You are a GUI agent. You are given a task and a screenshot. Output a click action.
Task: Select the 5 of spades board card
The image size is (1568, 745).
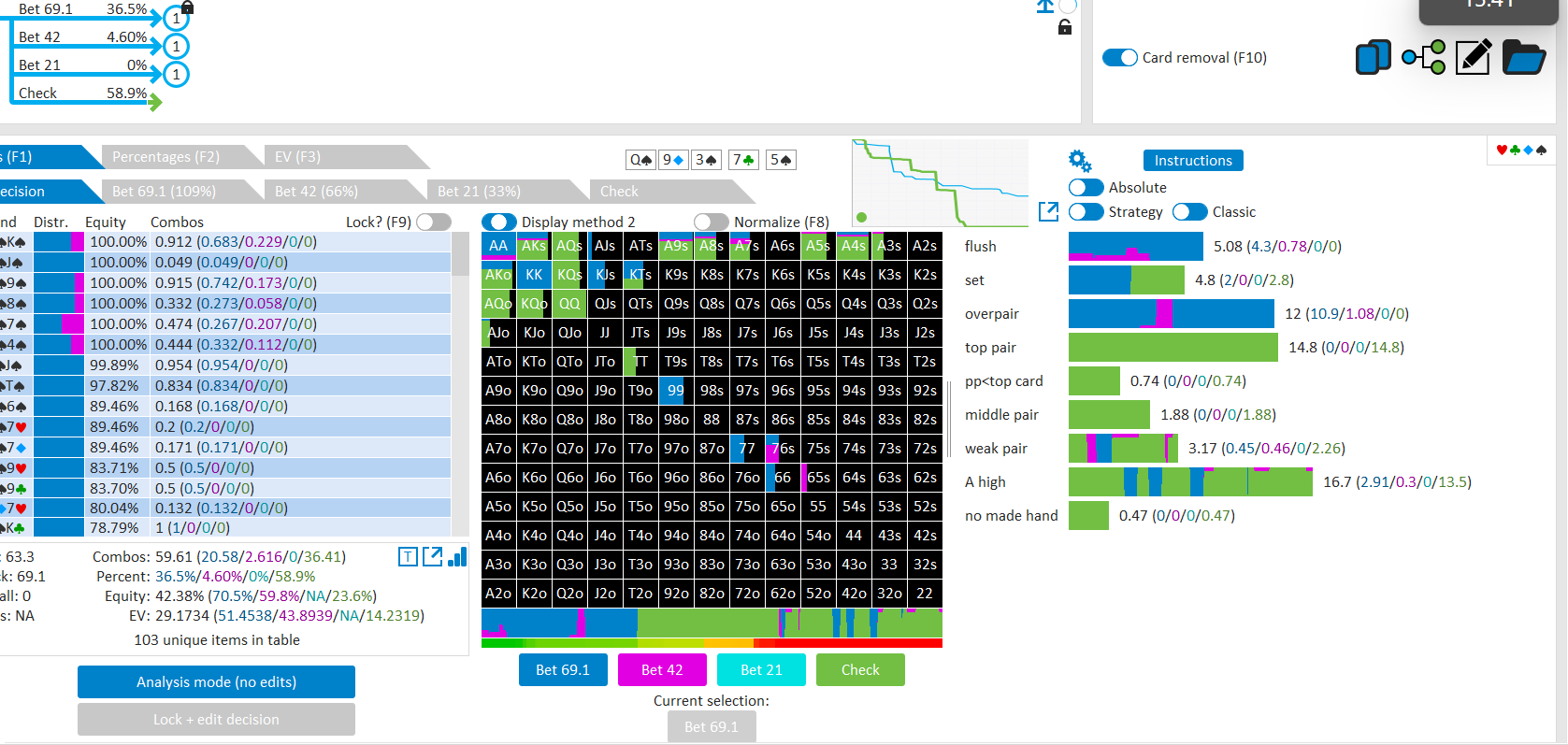781,160
